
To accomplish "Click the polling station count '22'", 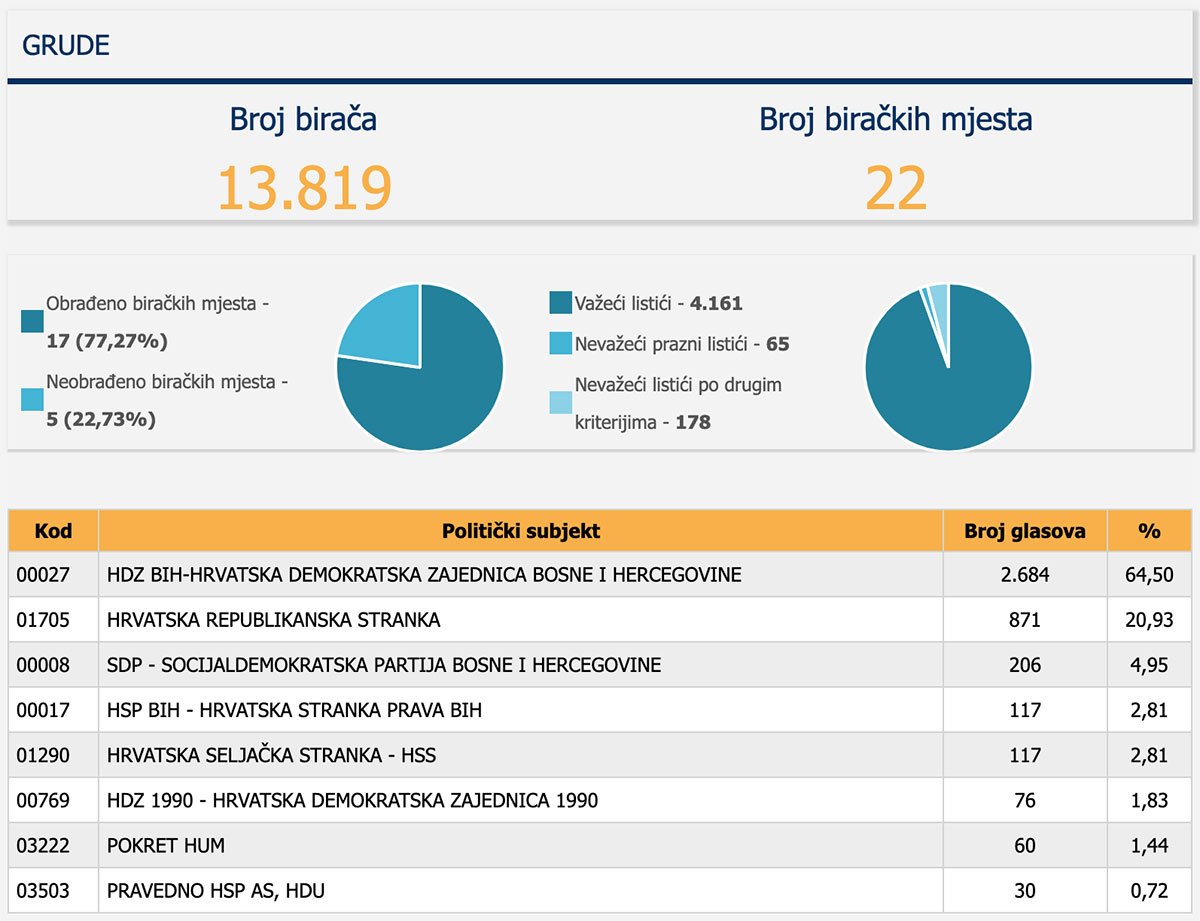I will pos(896,186).
